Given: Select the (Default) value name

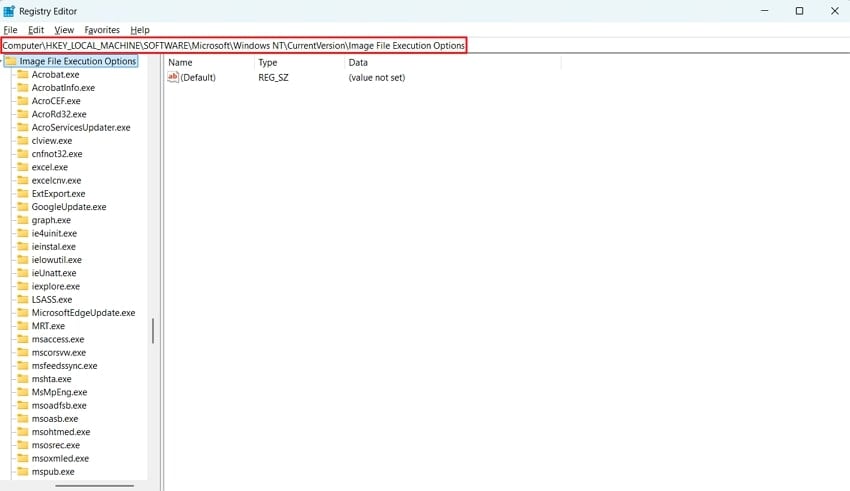Looking at the screenshot, I should click(x=198, y=77).
